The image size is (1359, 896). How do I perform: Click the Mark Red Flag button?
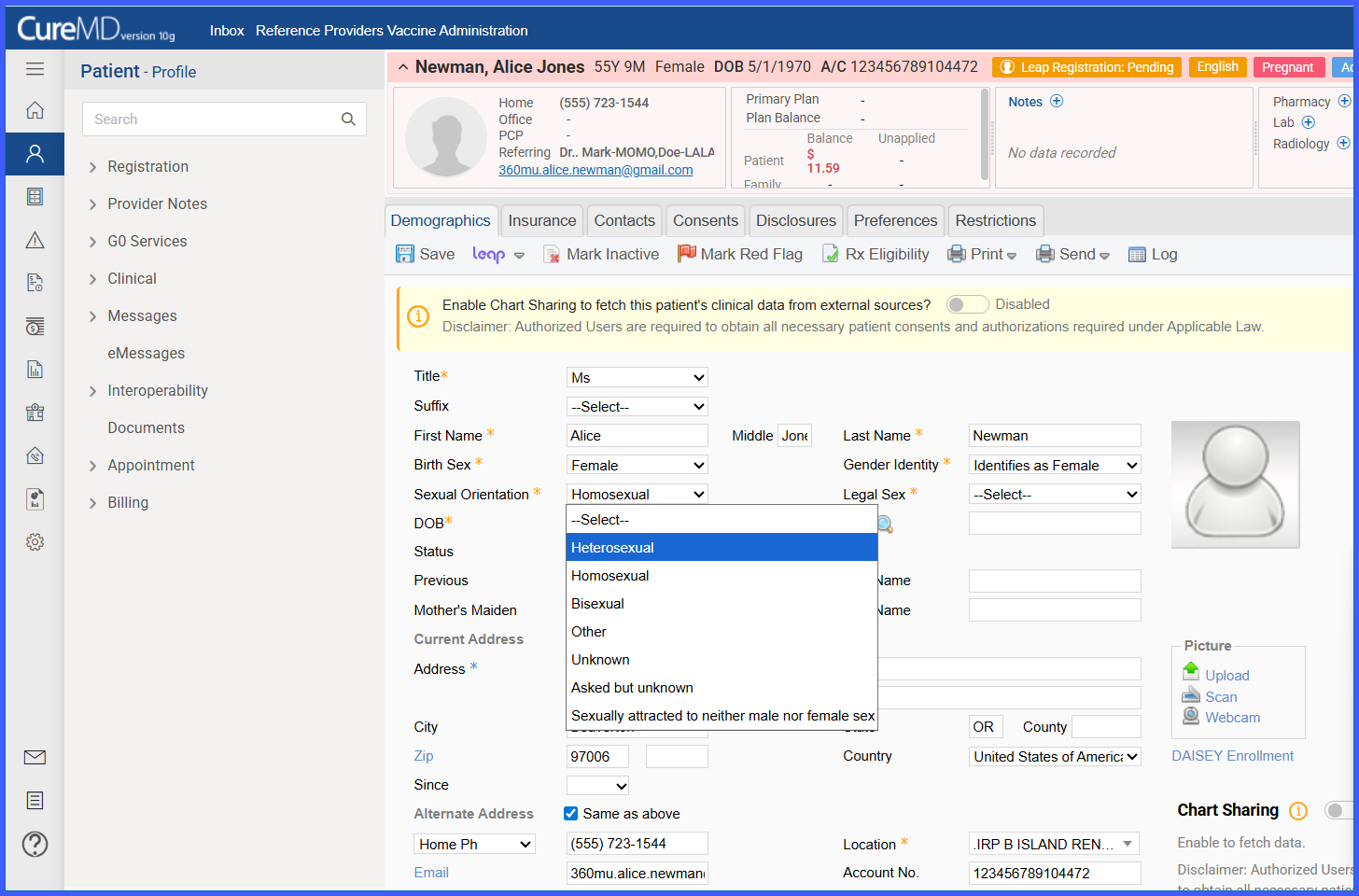pyautogui.click(x=740, y=254)
